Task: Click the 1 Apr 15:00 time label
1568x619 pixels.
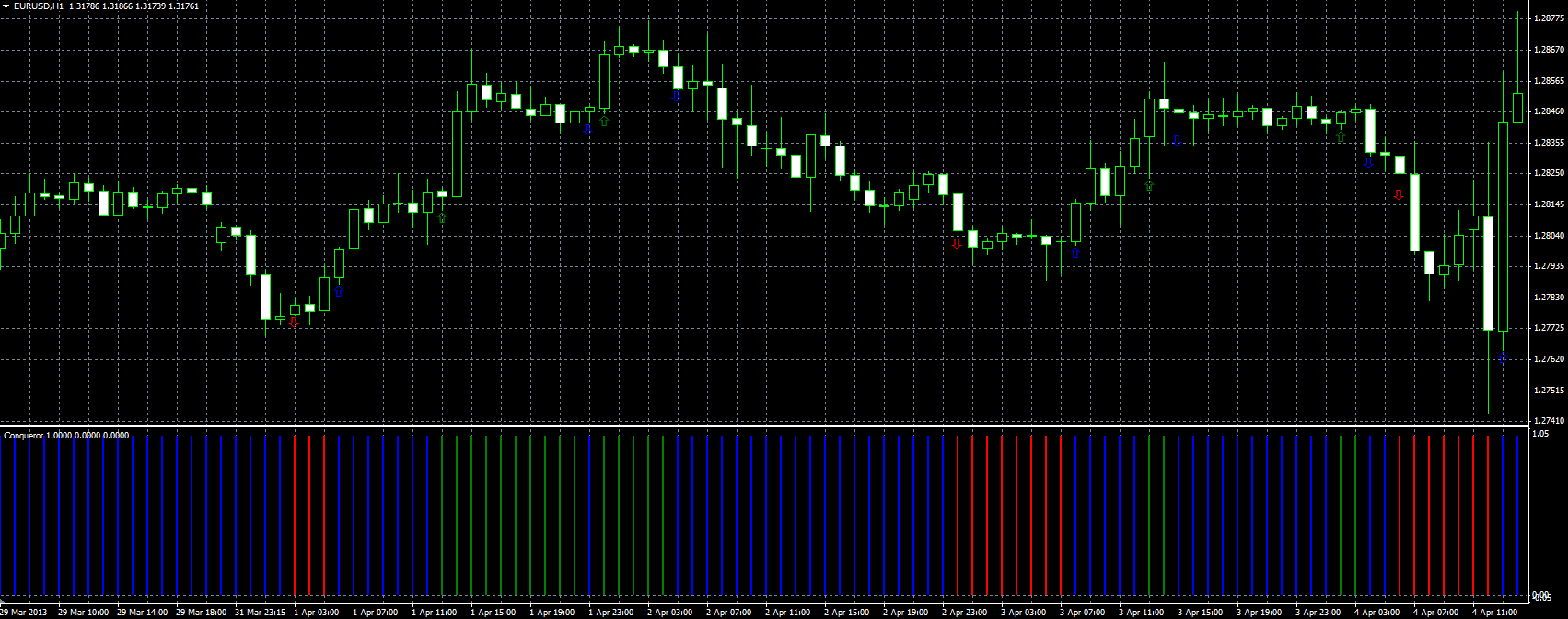Action: pos(494,612)
